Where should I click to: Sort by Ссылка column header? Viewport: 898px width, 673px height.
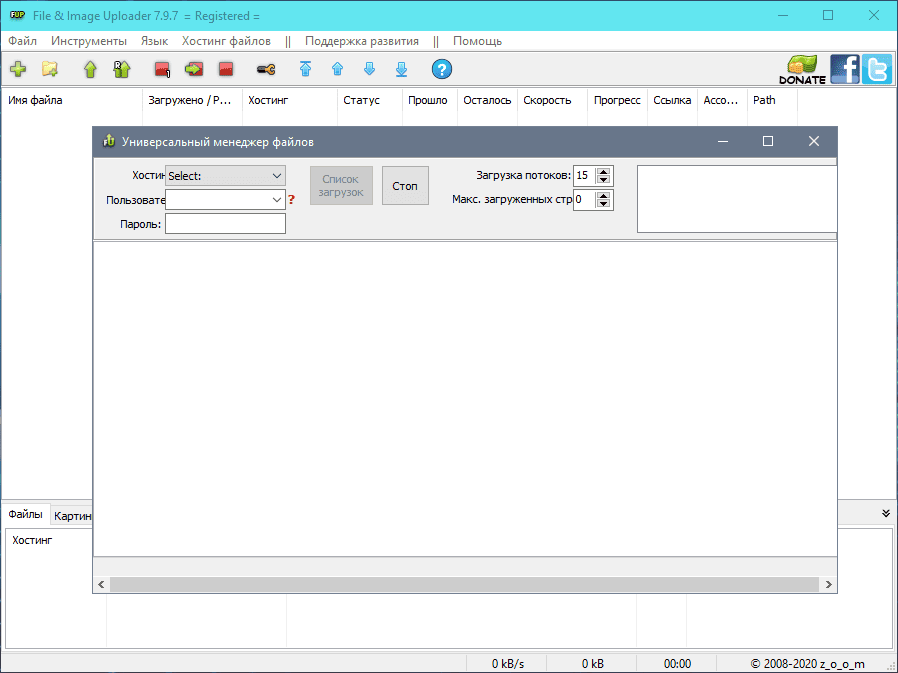click(672, 100)
